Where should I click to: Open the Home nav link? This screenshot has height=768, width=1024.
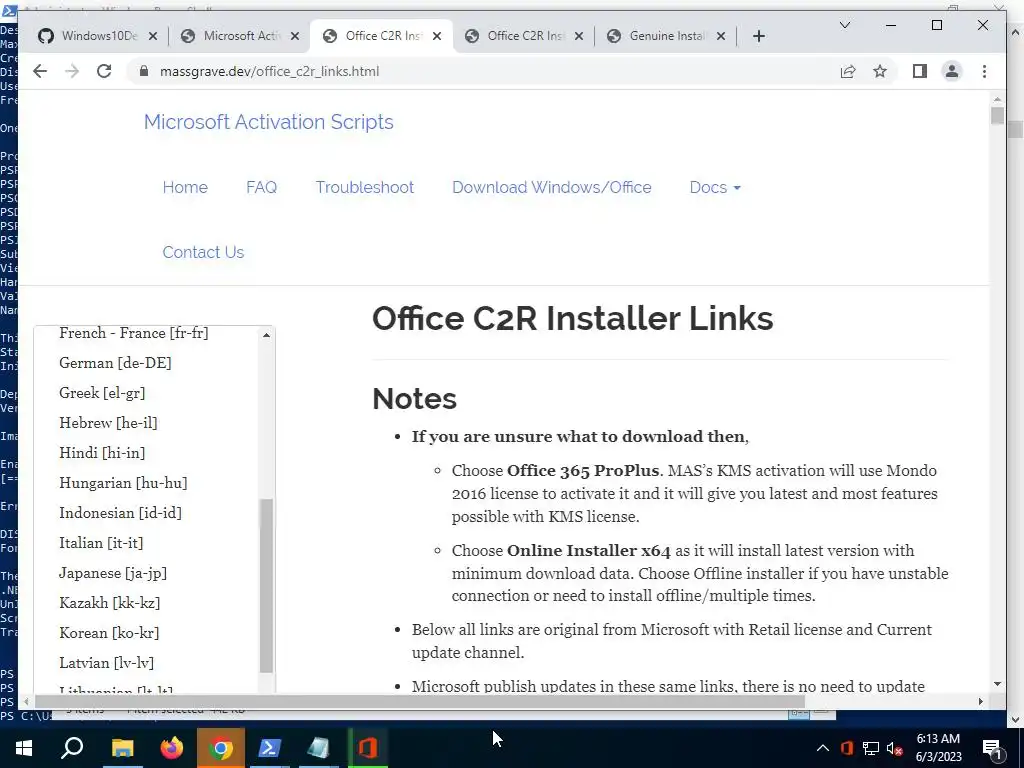[x=185, y=187]
